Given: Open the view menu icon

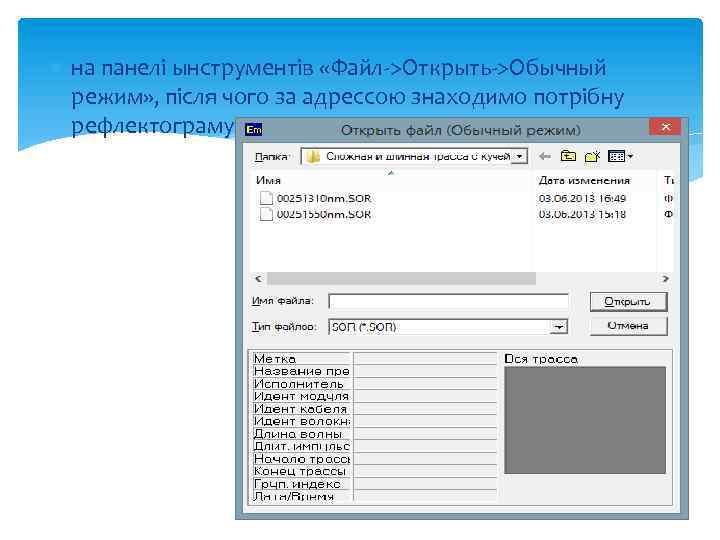Looking at the screenshot, I should (620, 157).
